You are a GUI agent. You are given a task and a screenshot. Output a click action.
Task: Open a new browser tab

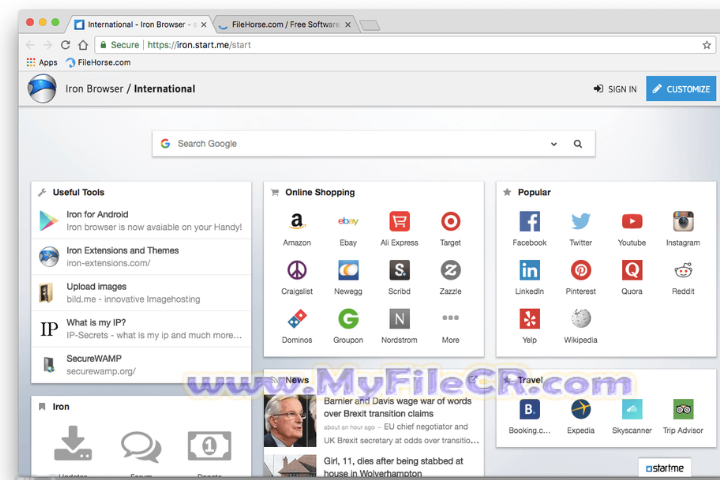(x=370, y=25)
